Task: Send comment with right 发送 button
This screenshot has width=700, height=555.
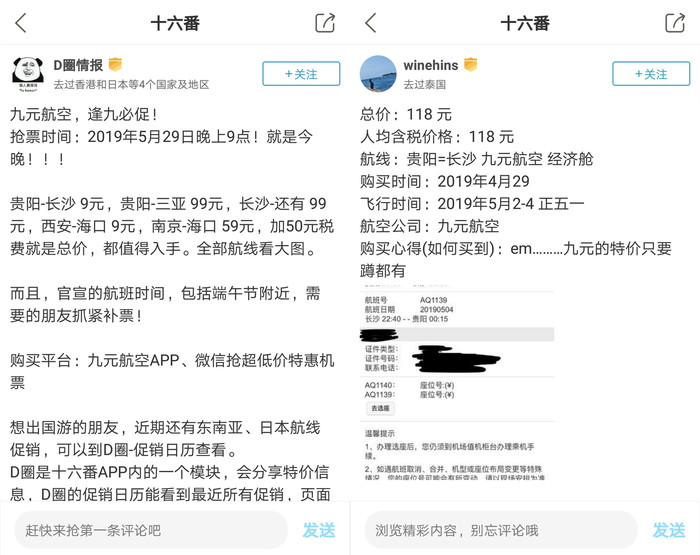Action: tap(669, 530)
